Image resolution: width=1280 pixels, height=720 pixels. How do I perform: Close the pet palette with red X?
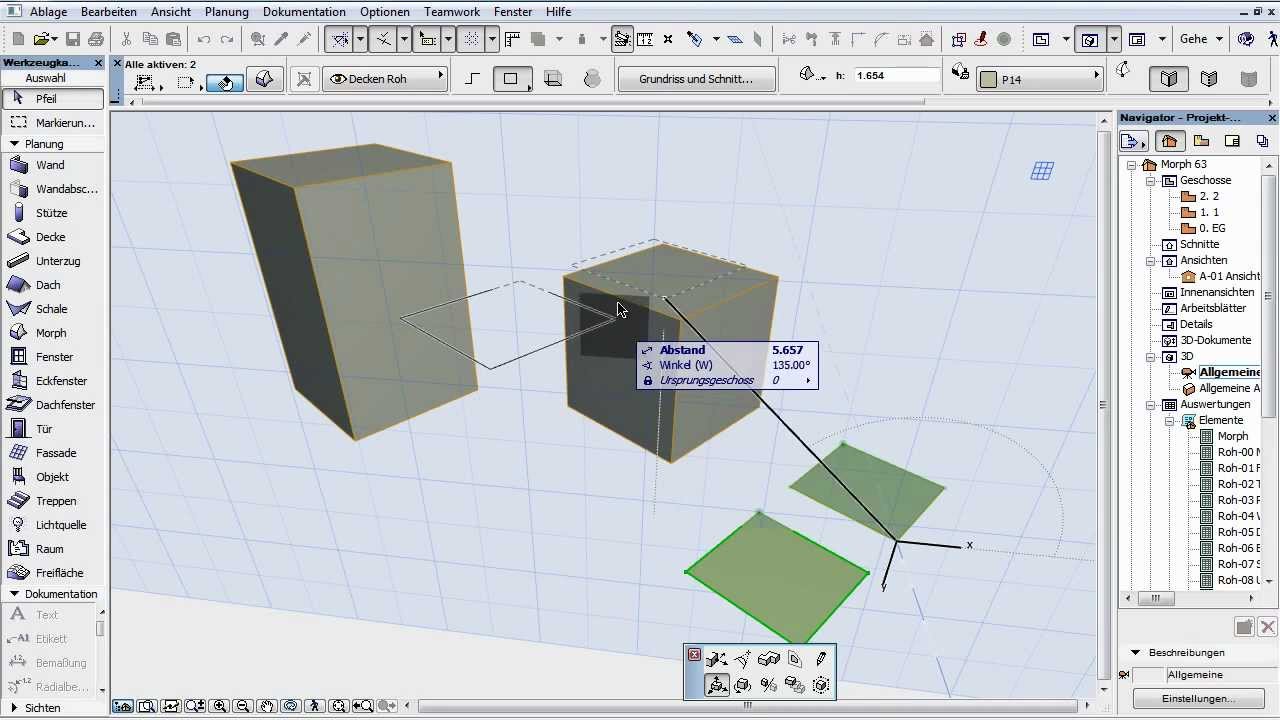(695, 654)
